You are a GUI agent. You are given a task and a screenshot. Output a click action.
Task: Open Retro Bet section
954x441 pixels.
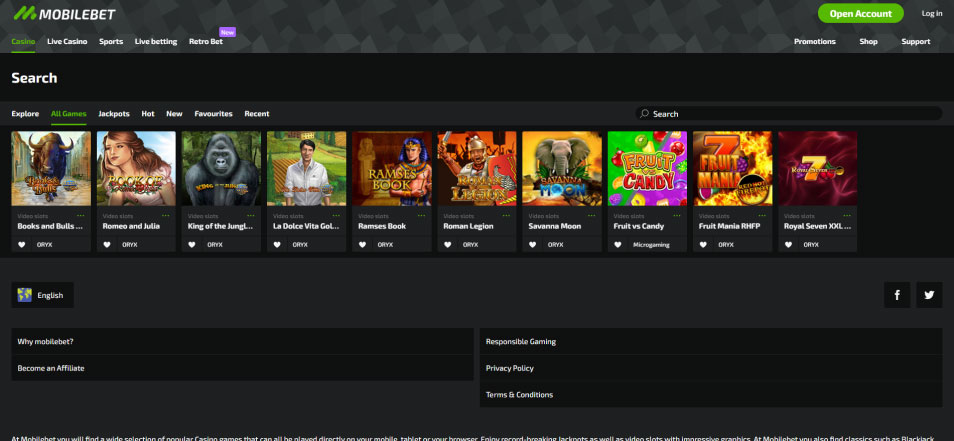(x=206, y=41)
